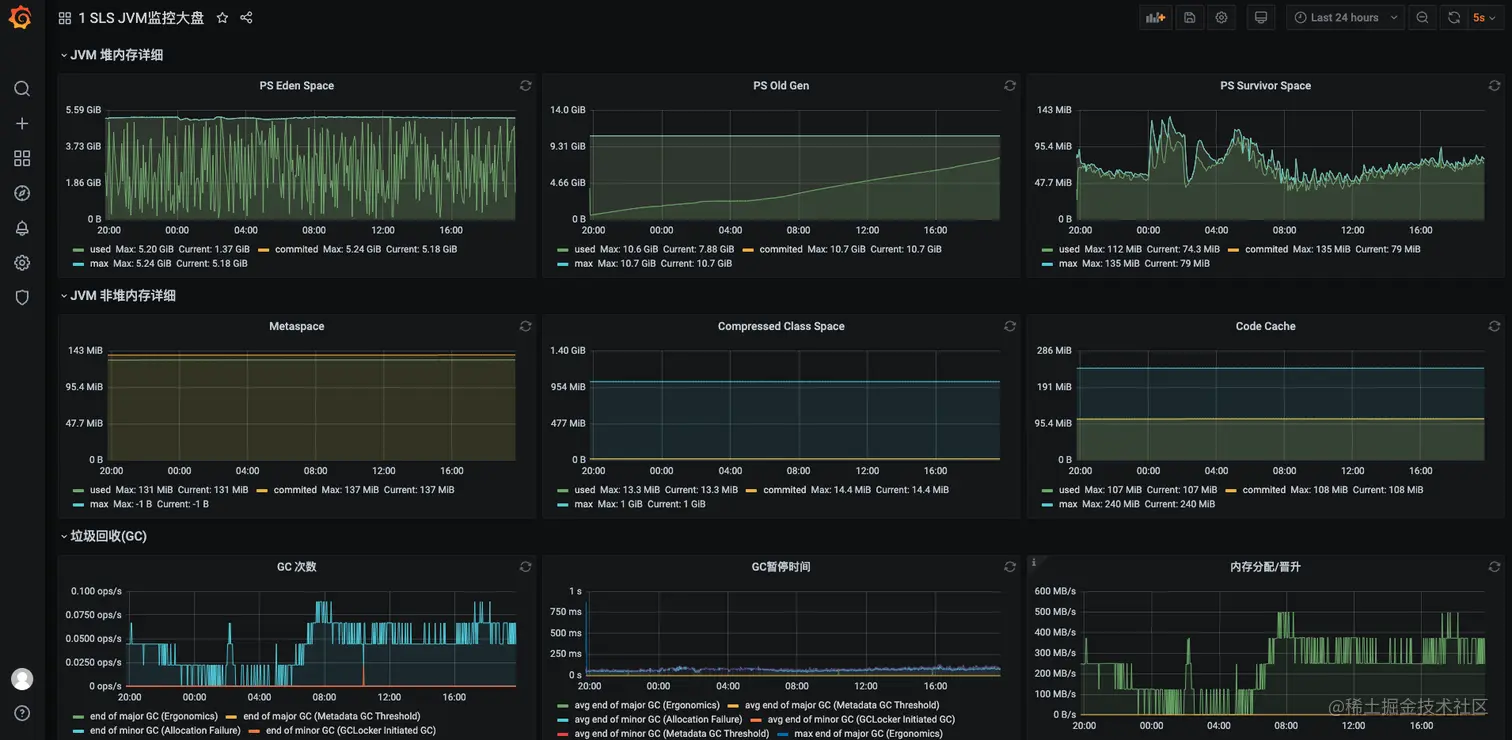Click the refresh icon on PS Eden Space panel

point(525,86)
